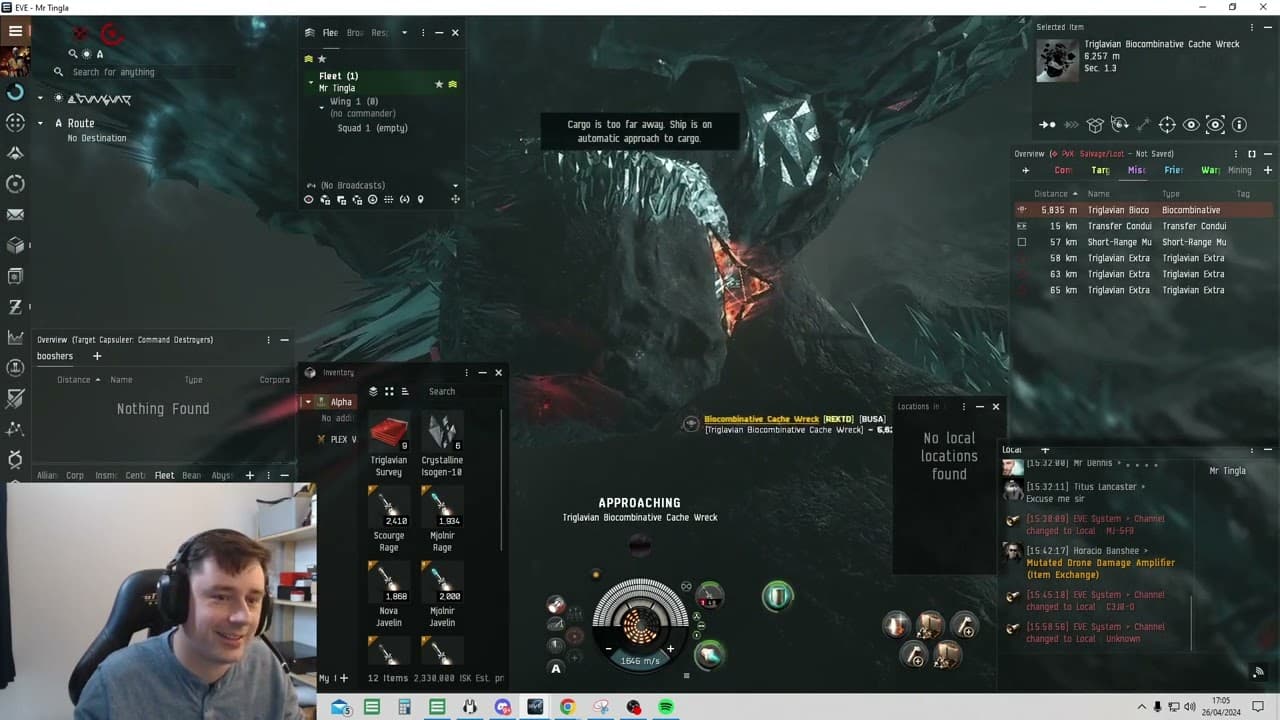Toggle the autopilot A button
The height and width of the screenshot is (720, 1280).
tap(556, 668)
